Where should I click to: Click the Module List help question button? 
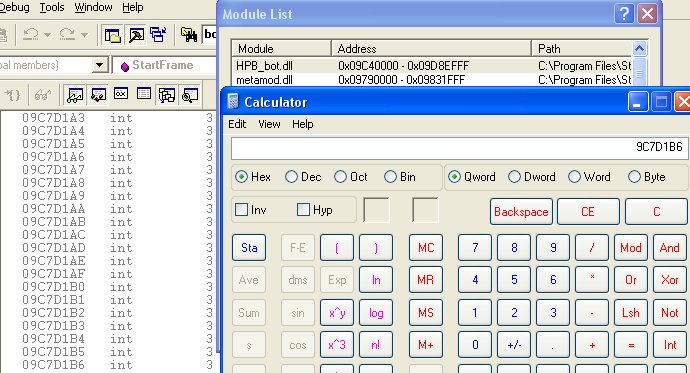pos(624,14)
